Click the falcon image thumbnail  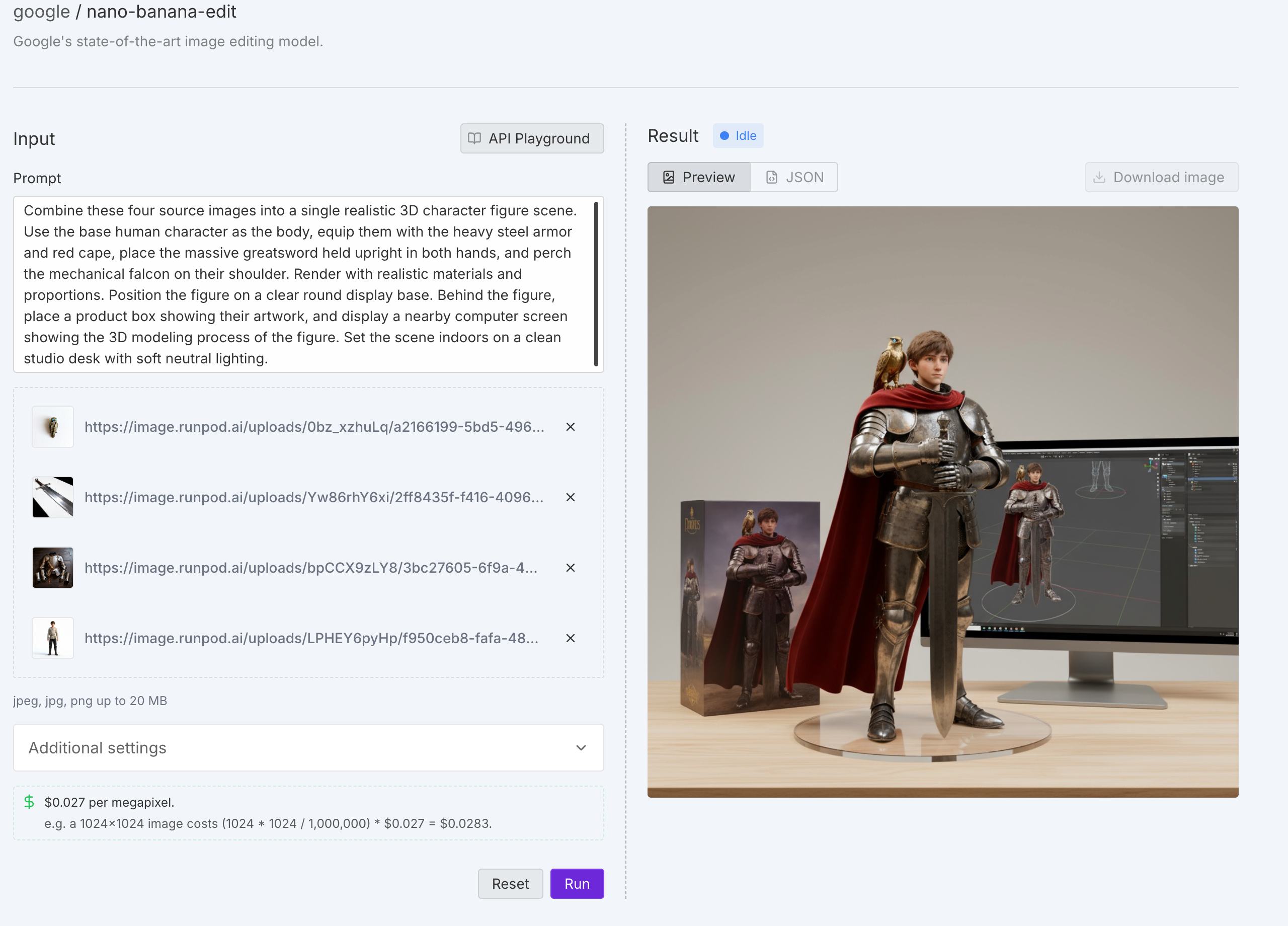coord(53,427)
